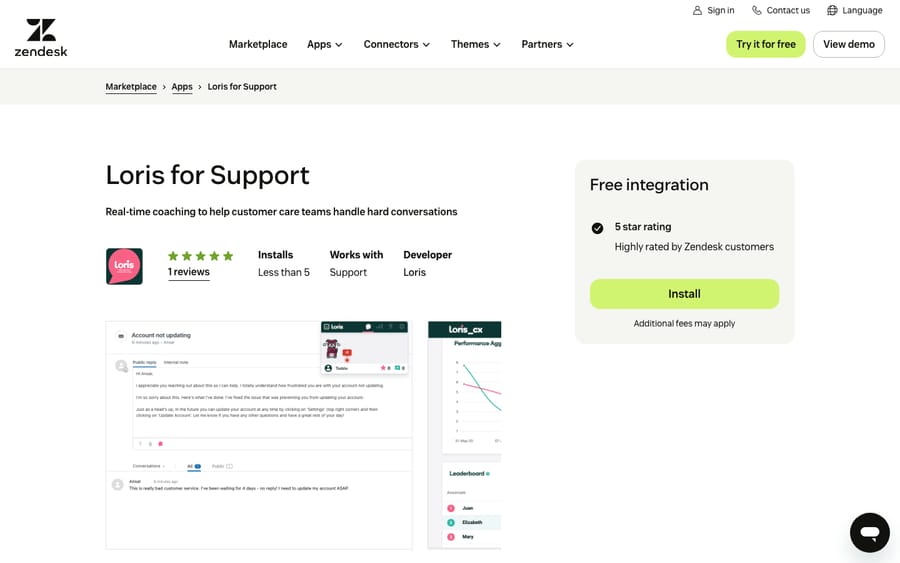Click the 'Less than 5' installs value
The image size is (900, 563).
pyautogui.click(x=284, y=273)
